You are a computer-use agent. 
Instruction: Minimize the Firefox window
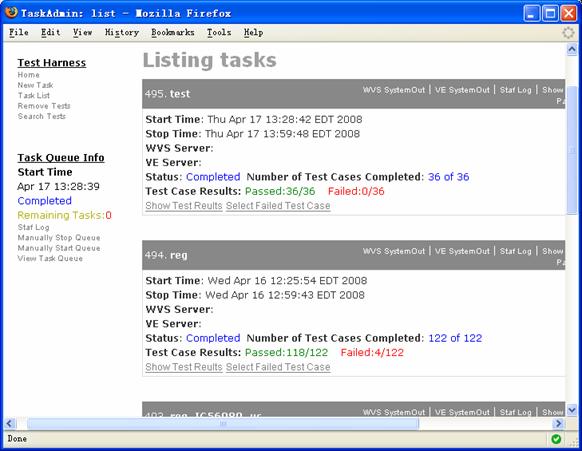[532, 14]
